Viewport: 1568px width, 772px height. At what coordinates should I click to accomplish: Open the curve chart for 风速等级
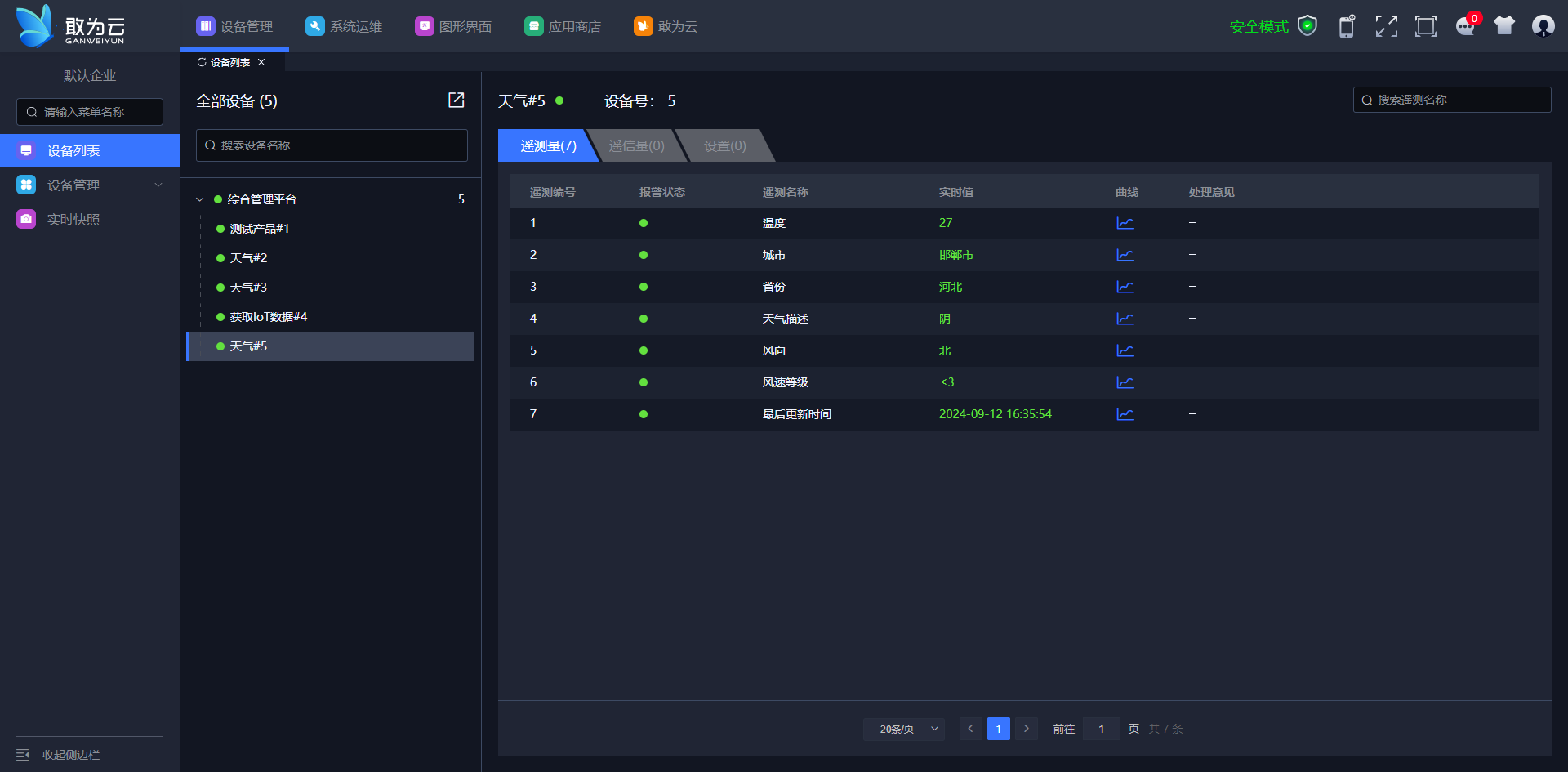click(x=1125, y=382)
